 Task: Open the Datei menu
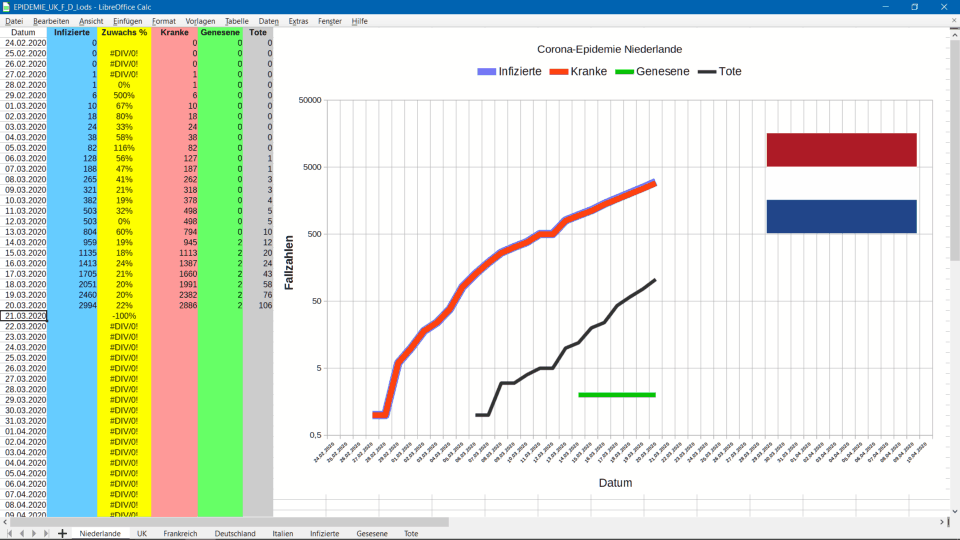click(14, 21)
